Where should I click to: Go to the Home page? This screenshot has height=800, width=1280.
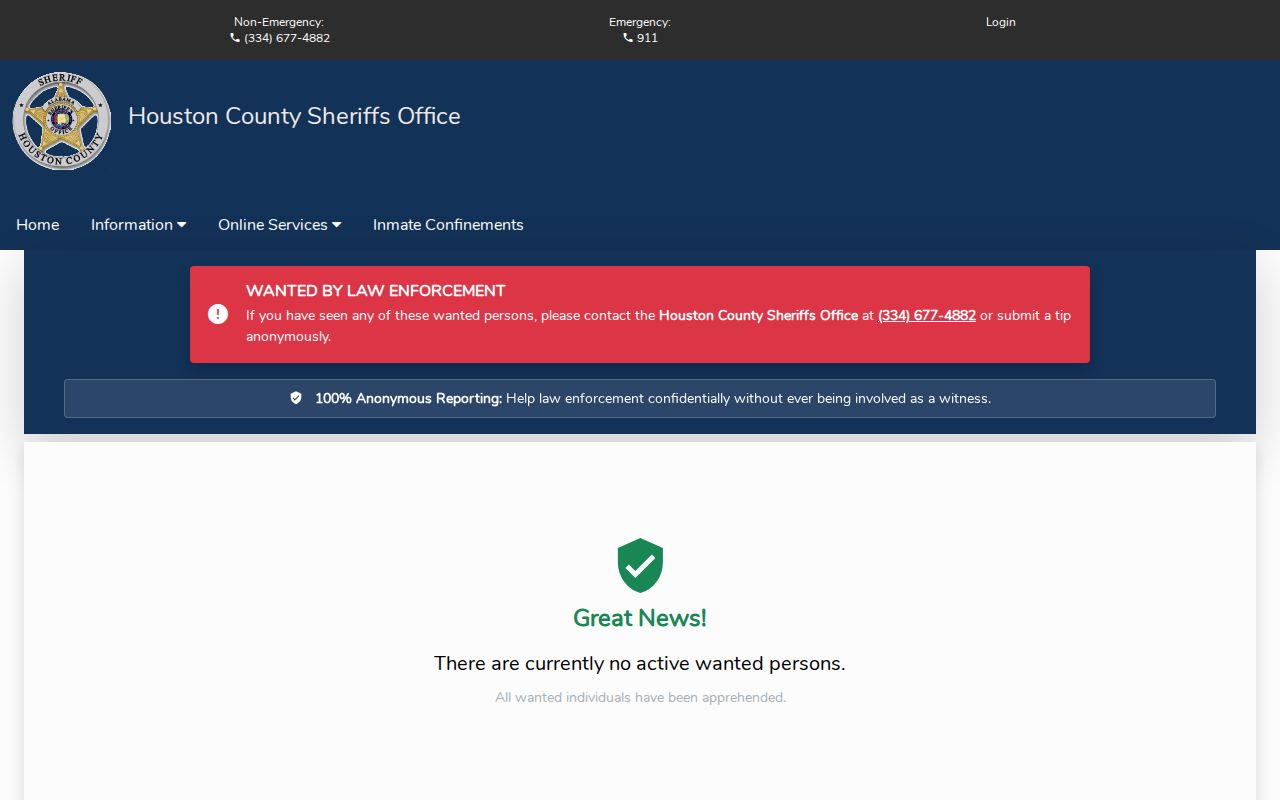[x=38, y=225]
